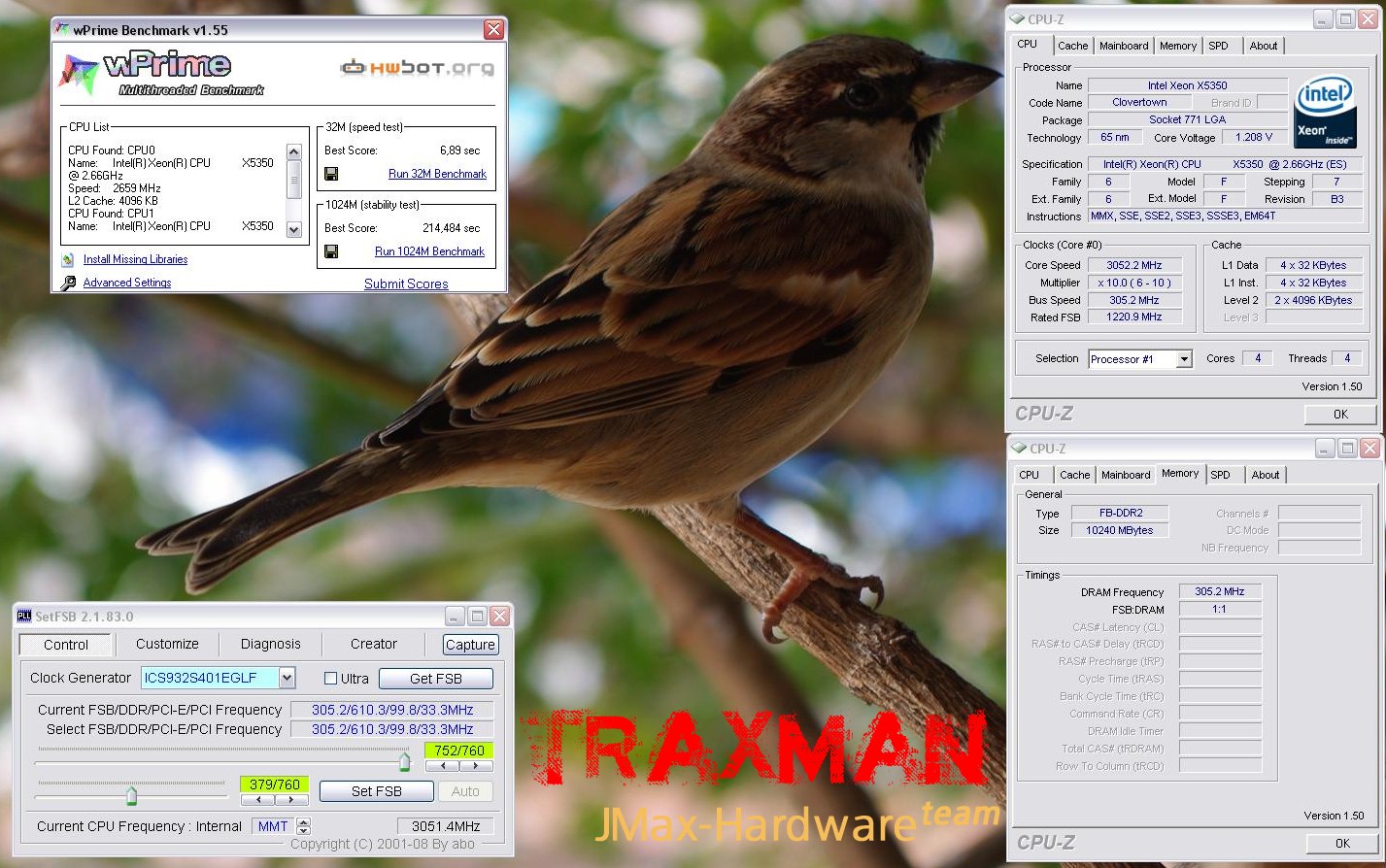Open the Advanced Settings link
The image size is (1386, 868).
click(127, 283)
